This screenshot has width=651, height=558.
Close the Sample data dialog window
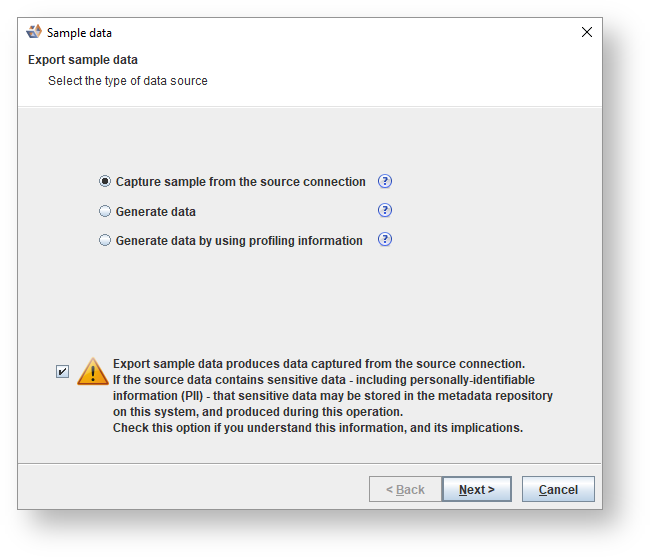(x=586, y=32)
